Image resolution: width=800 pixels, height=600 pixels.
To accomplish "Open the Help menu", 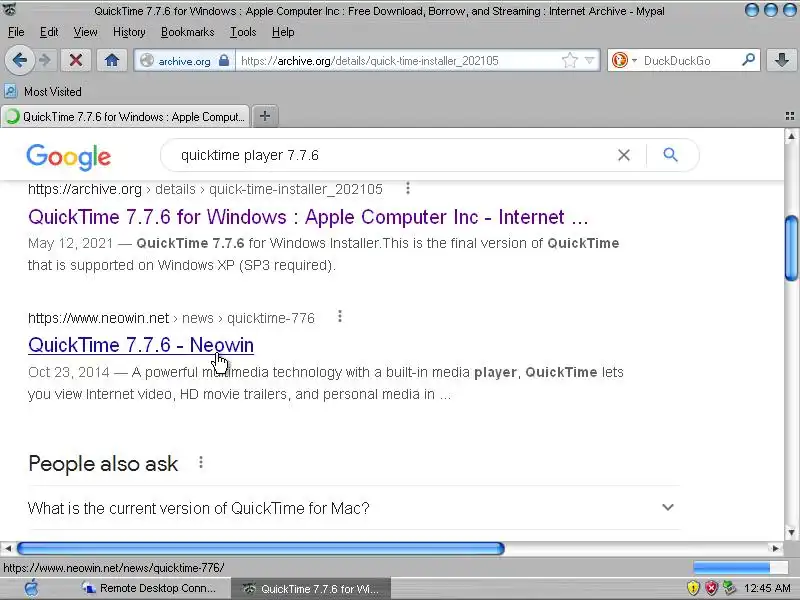I will tap(283, 32).
